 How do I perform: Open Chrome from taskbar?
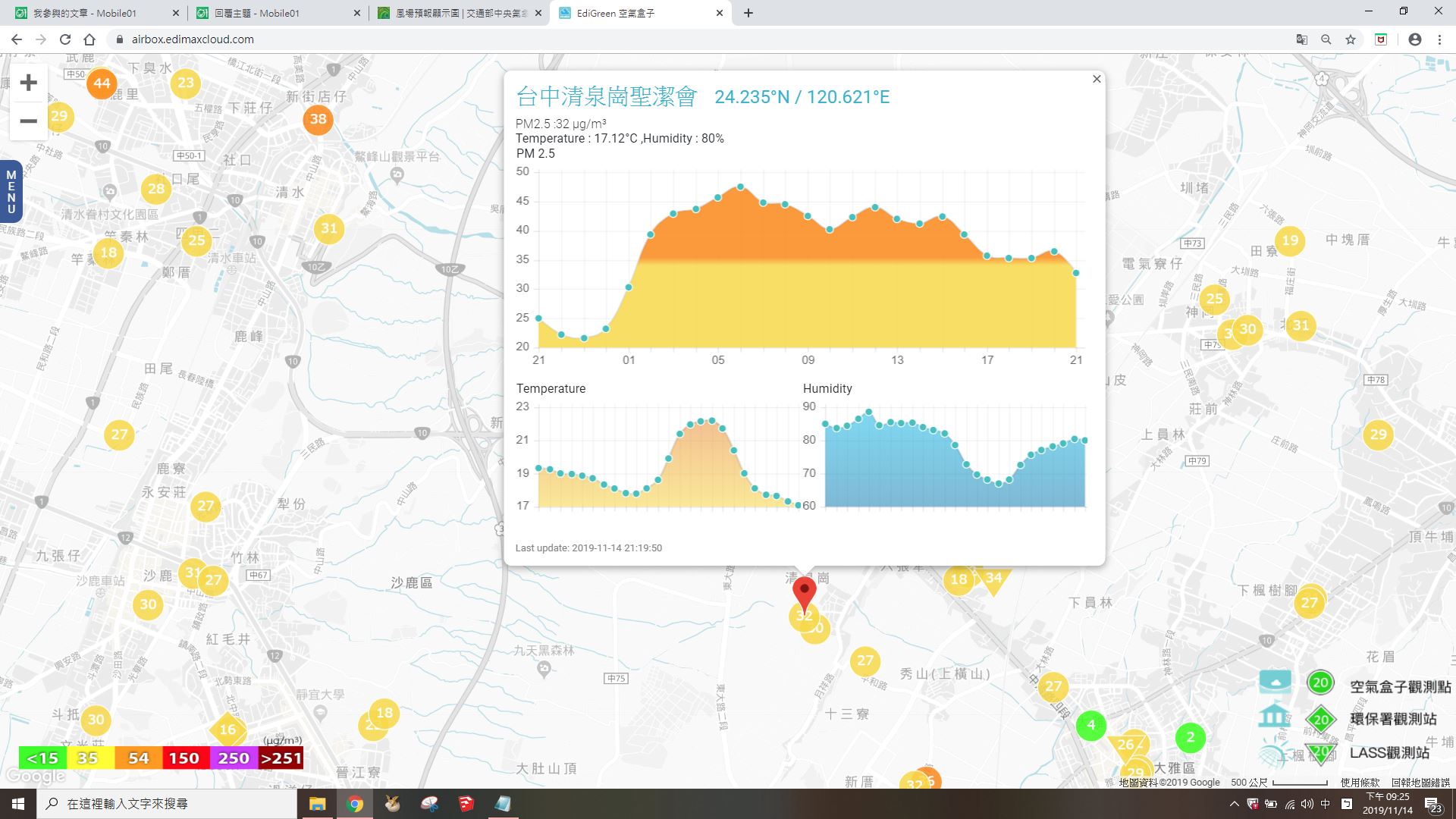pyautogui.click(x=355, y=804)
